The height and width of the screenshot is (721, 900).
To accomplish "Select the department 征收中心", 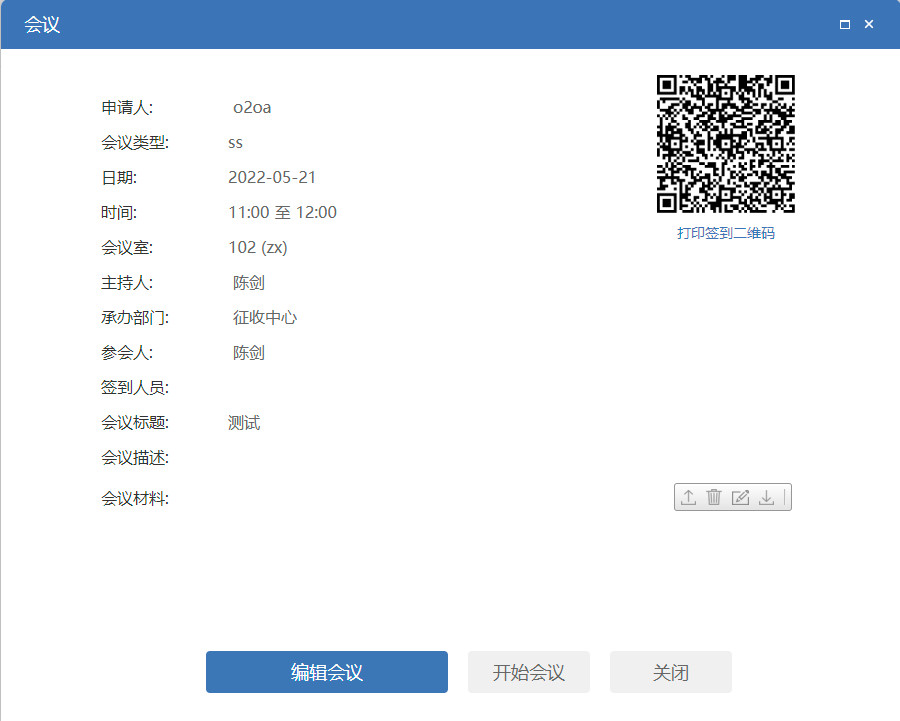I will pos(265,317).
